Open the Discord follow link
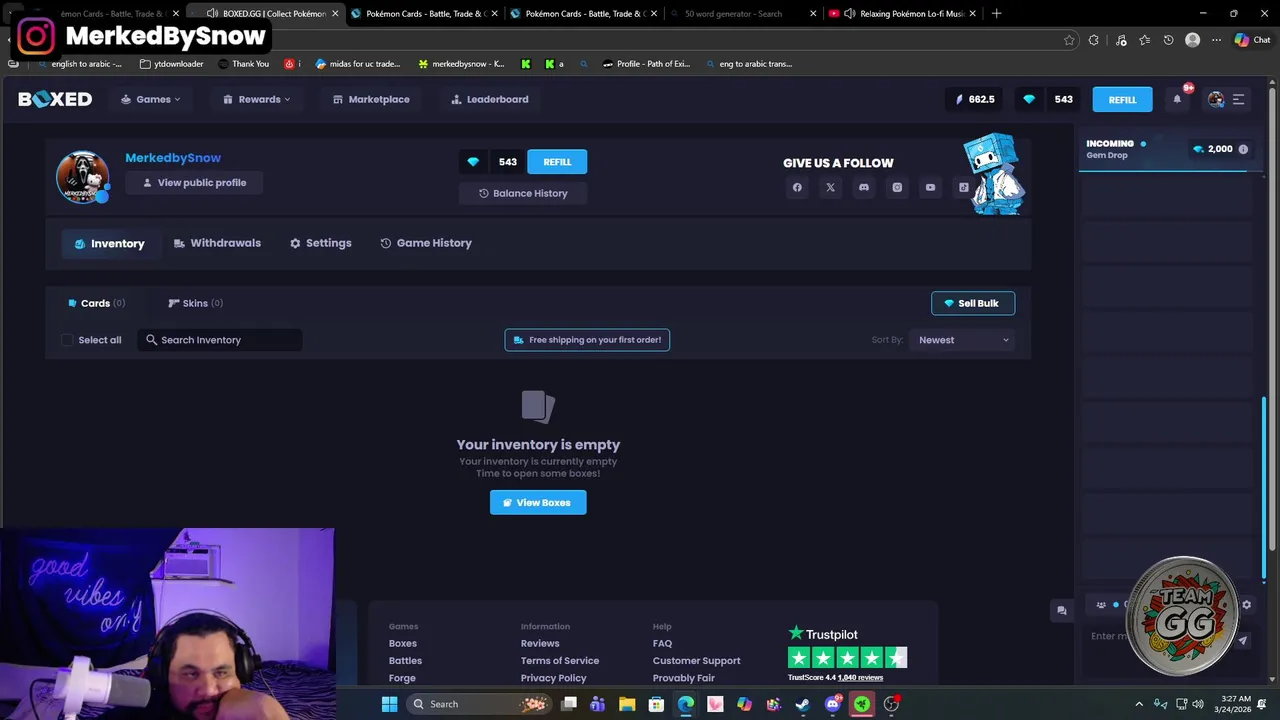The height and width of the screenshot is (720, 1280). click(x=864, y=187)
